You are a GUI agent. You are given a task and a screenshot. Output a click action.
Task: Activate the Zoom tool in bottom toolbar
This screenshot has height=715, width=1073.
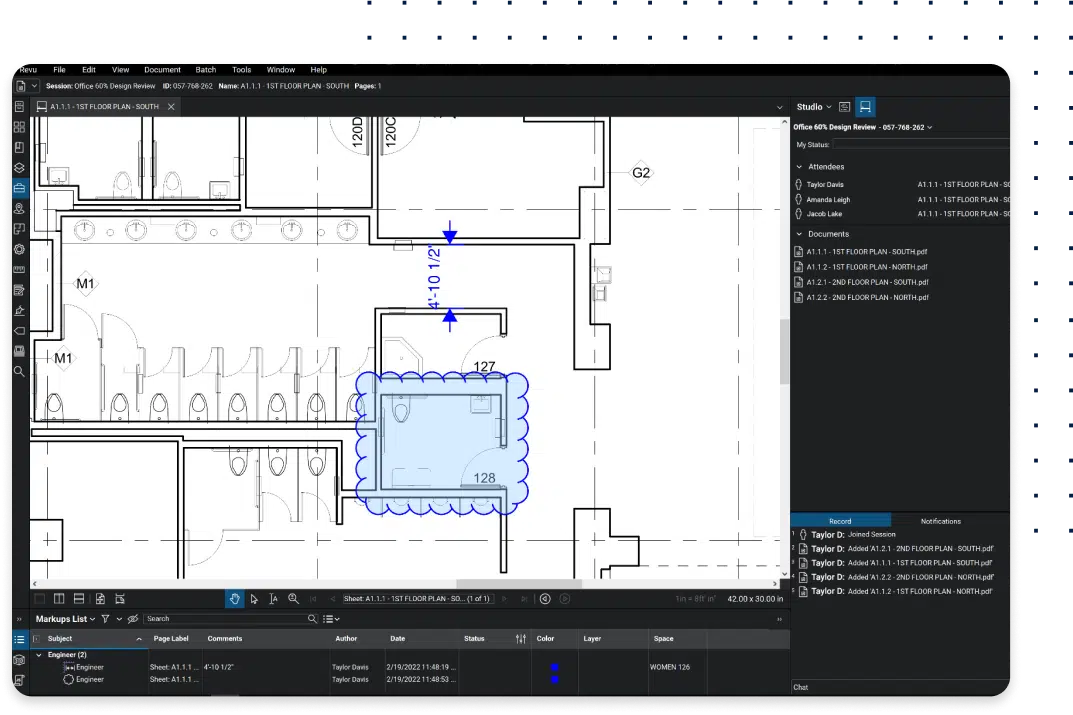[293, 599]
